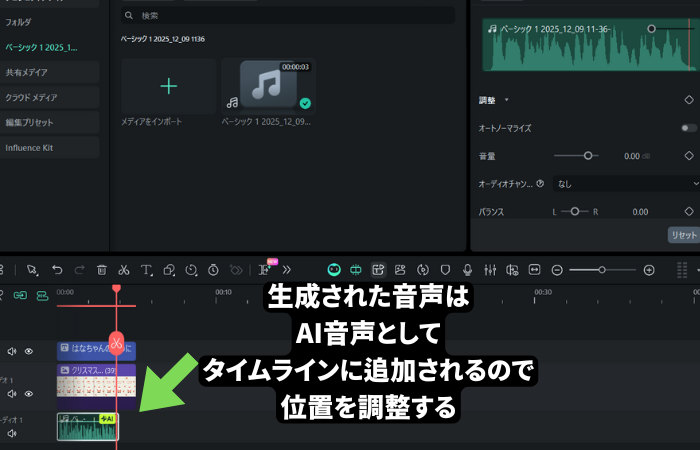Open the crop and shape tool icon

(169, 270)
